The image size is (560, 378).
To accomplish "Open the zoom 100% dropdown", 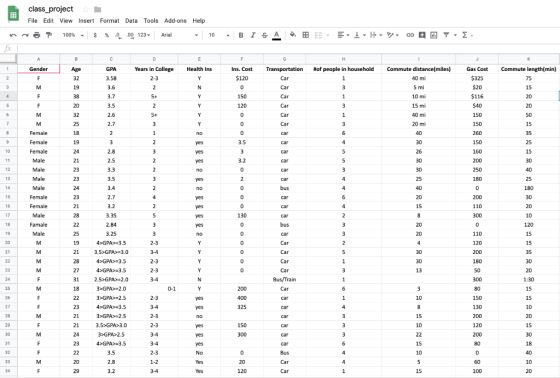I will [x=73, y=35].
